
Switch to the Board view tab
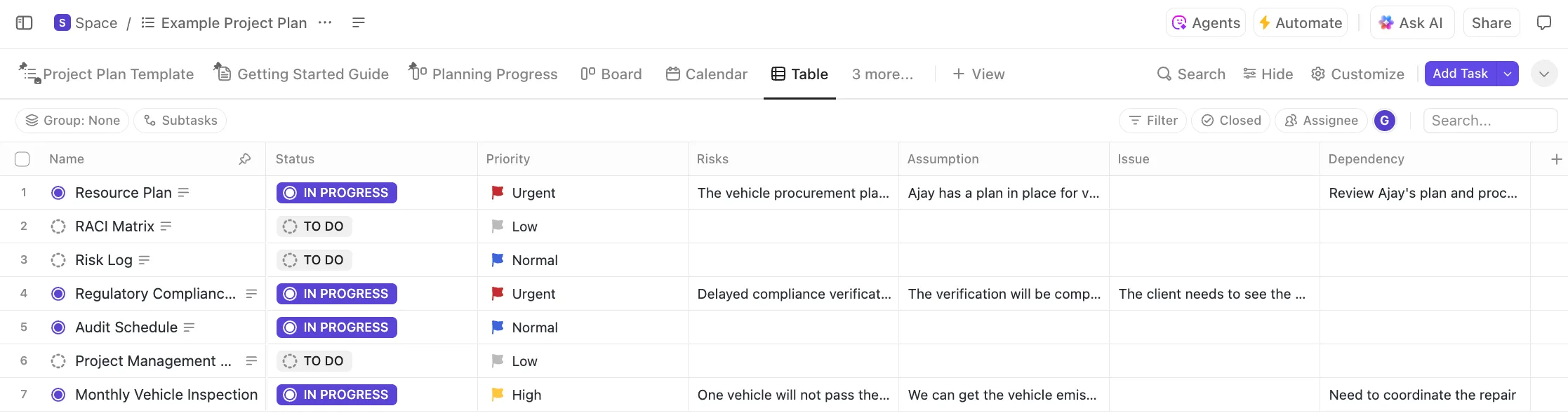click(x=611, y=74)
